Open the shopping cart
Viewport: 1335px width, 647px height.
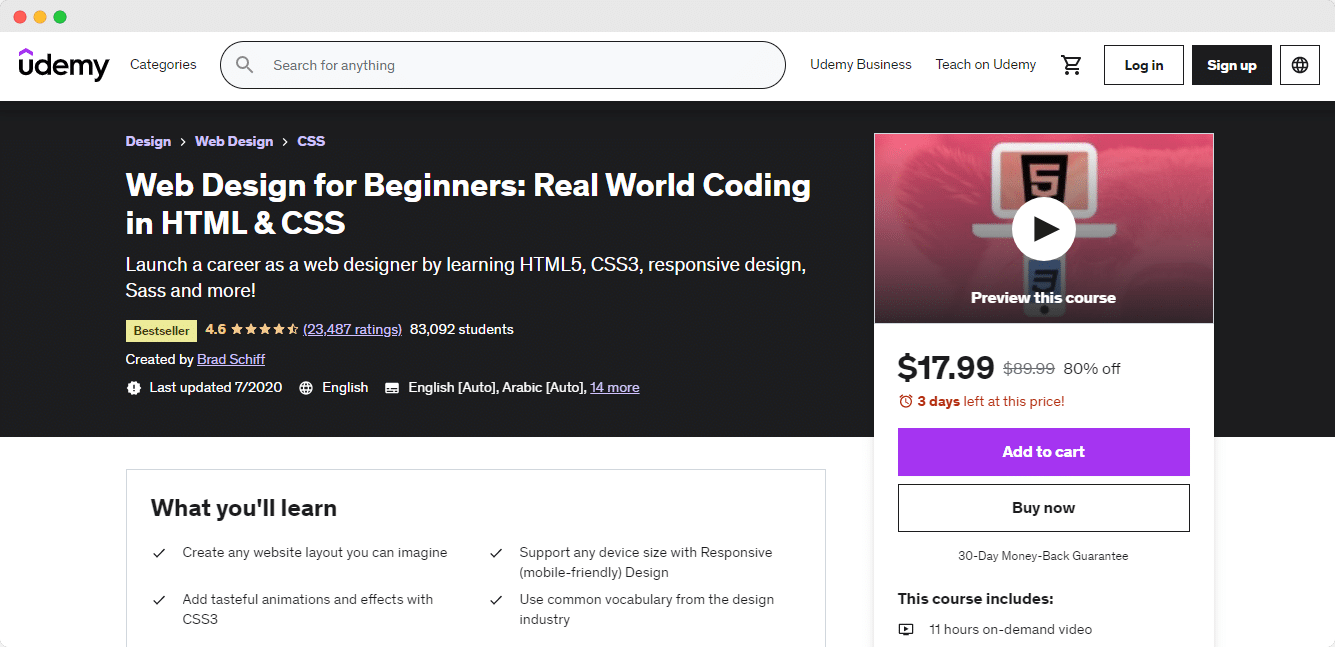click(1071, 65)
